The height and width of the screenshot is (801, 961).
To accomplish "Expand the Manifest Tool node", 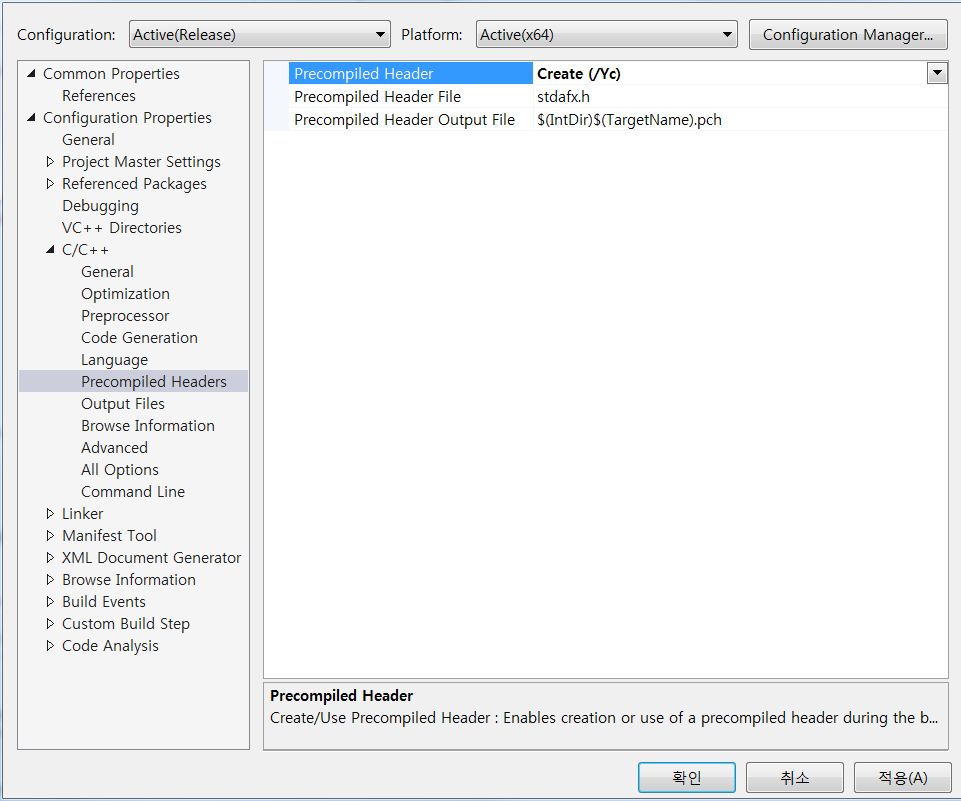I will pyautogui.click(x=50, y=536).
